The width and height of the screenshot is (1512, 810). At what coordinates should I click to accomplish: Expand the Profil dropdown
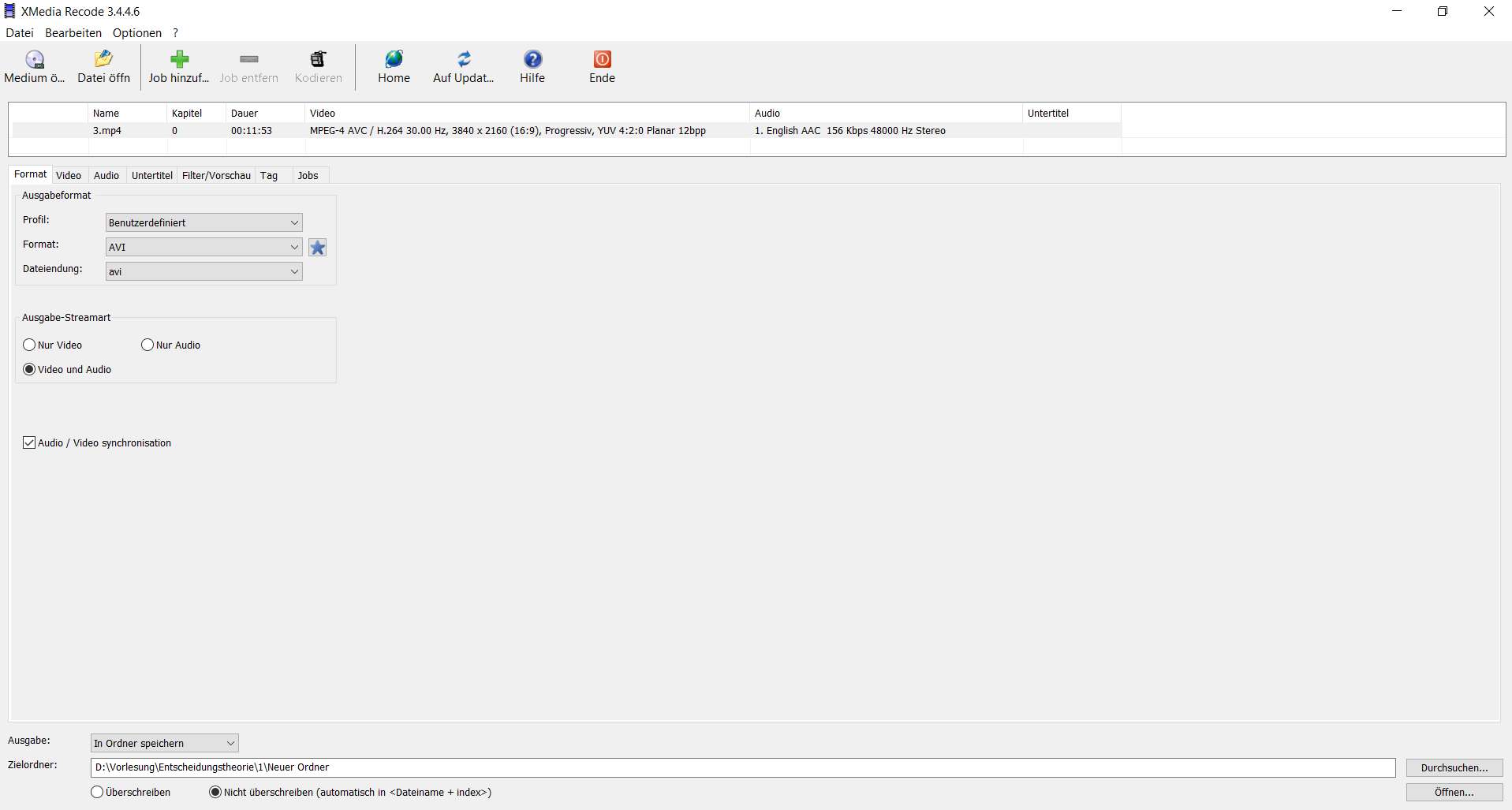[204, 222]
